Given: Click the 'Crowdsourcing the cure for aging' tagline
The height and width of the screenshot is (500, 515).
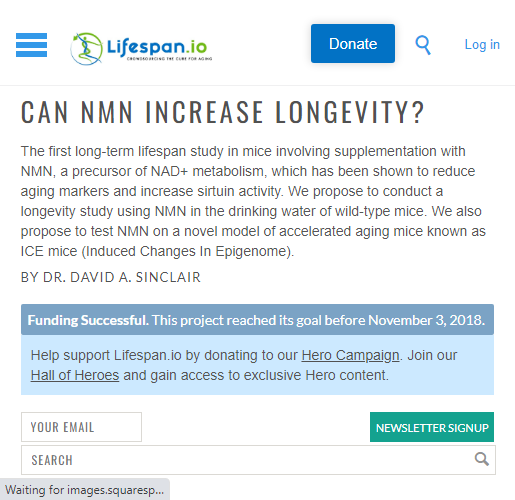Looking at the screenshot, I should [x=169, y=59].
